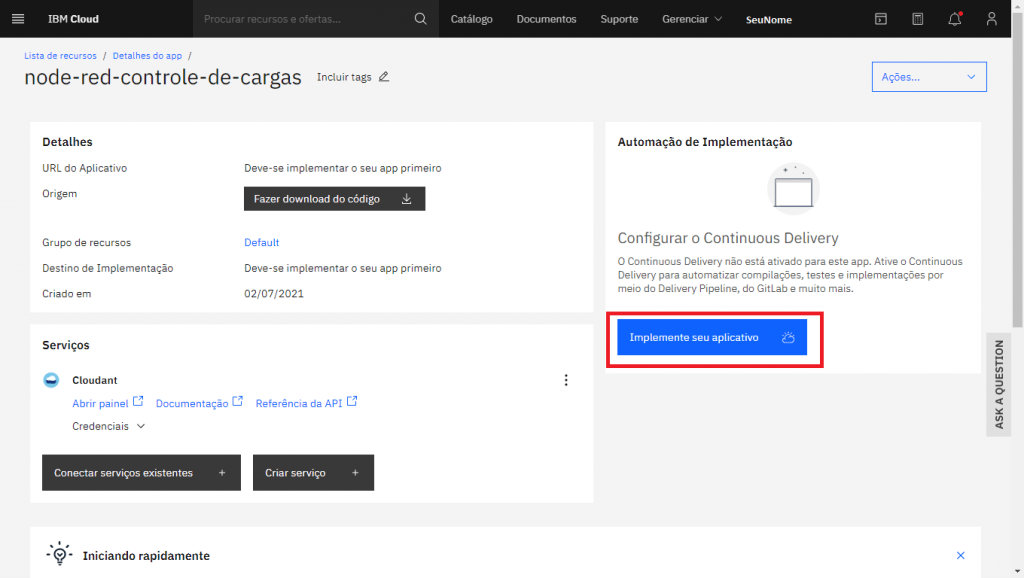Click the search magnifier icon
Viewport: 1024px width, 578px height.
(x=421, y=19)
